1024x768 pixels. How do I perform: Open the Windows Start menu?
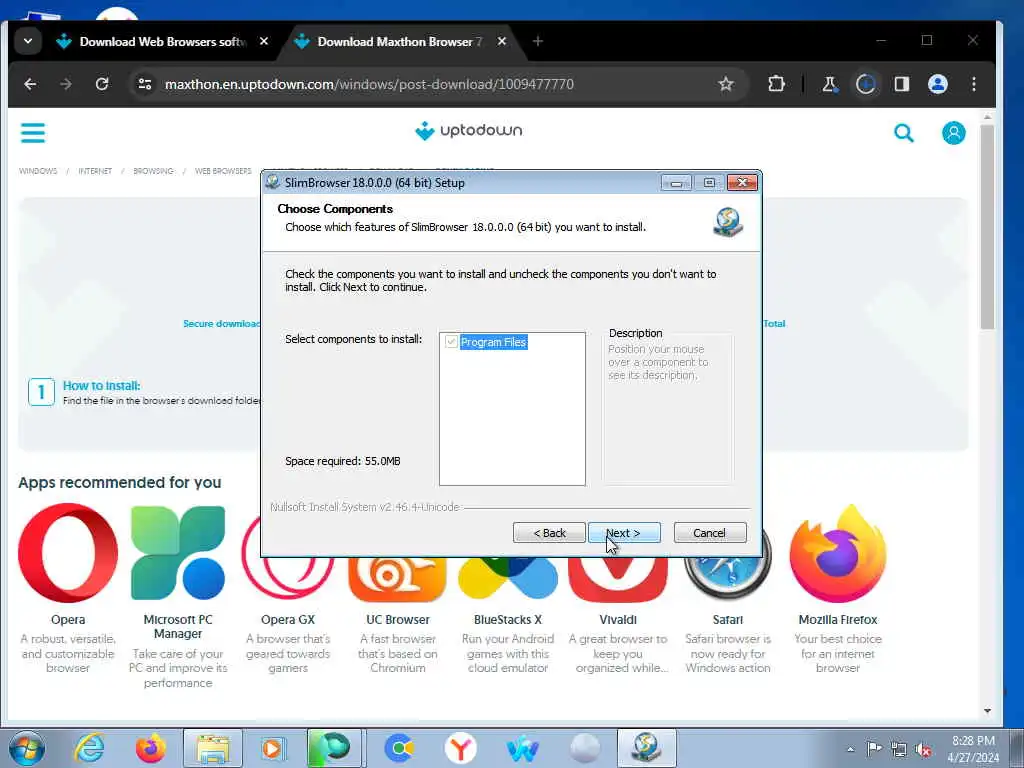pyautogui.click(x=27, y=748)
